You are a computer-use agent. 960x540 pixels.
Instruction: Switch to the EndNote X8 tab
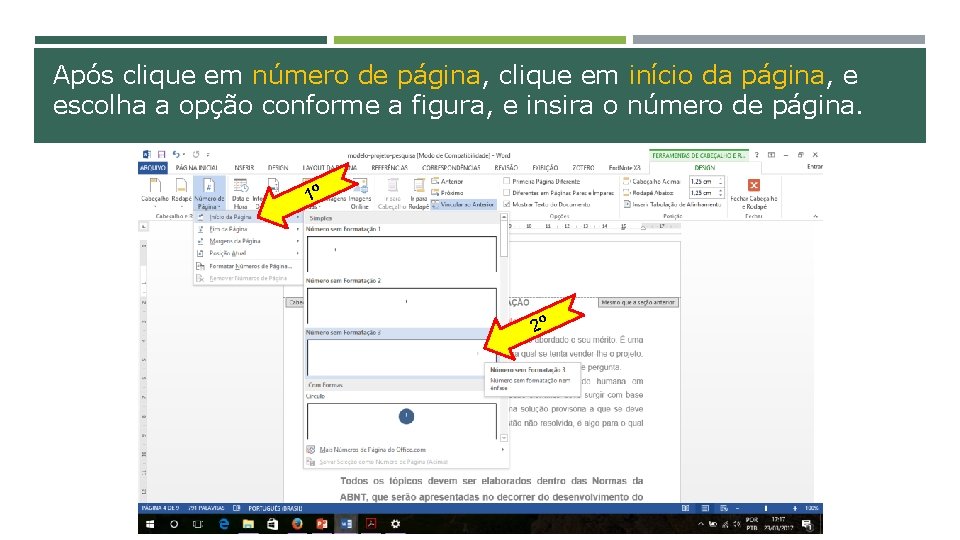(624, 168)
